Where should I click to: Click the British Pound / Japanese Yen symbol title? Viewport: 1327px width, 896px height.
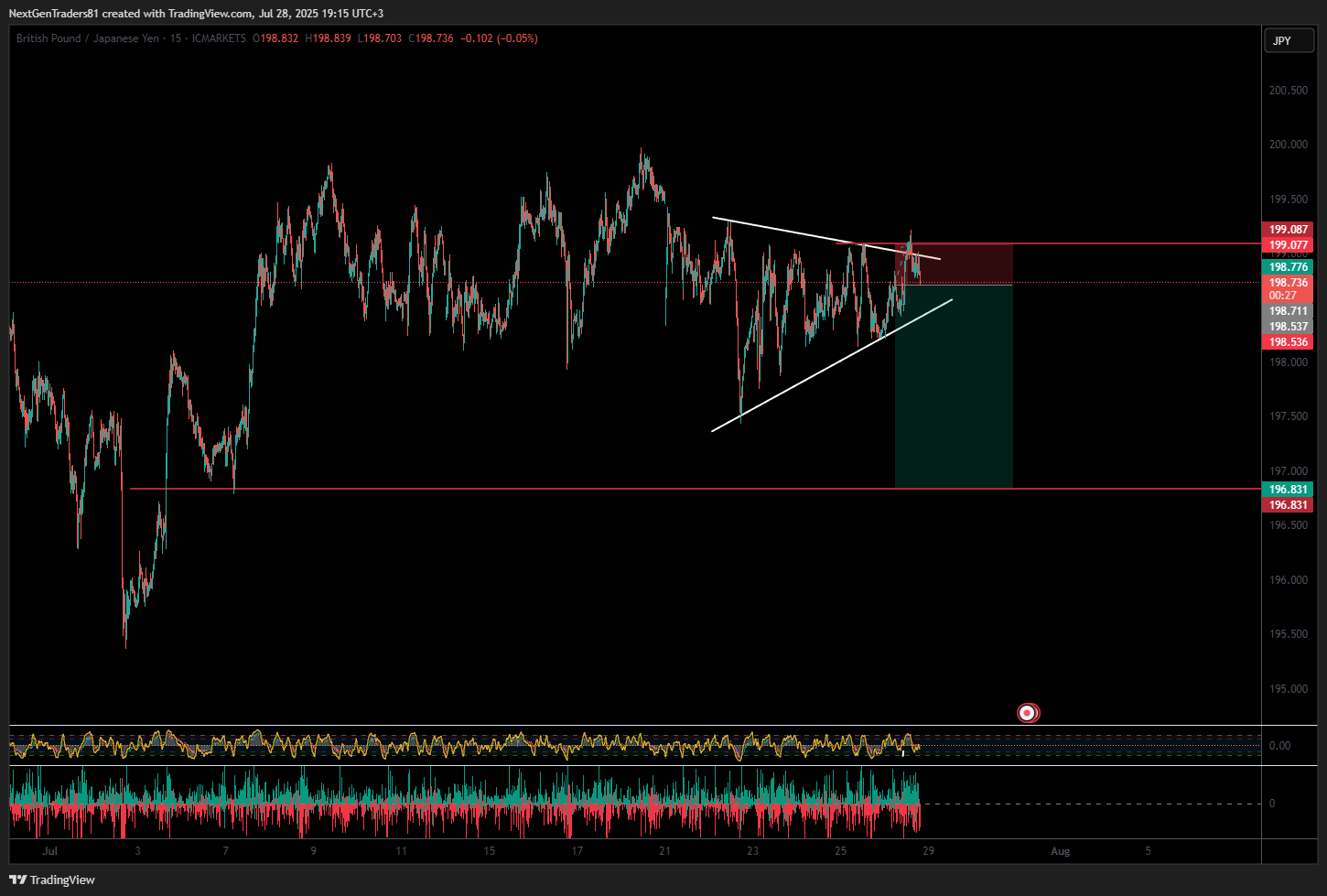[88, 38]
